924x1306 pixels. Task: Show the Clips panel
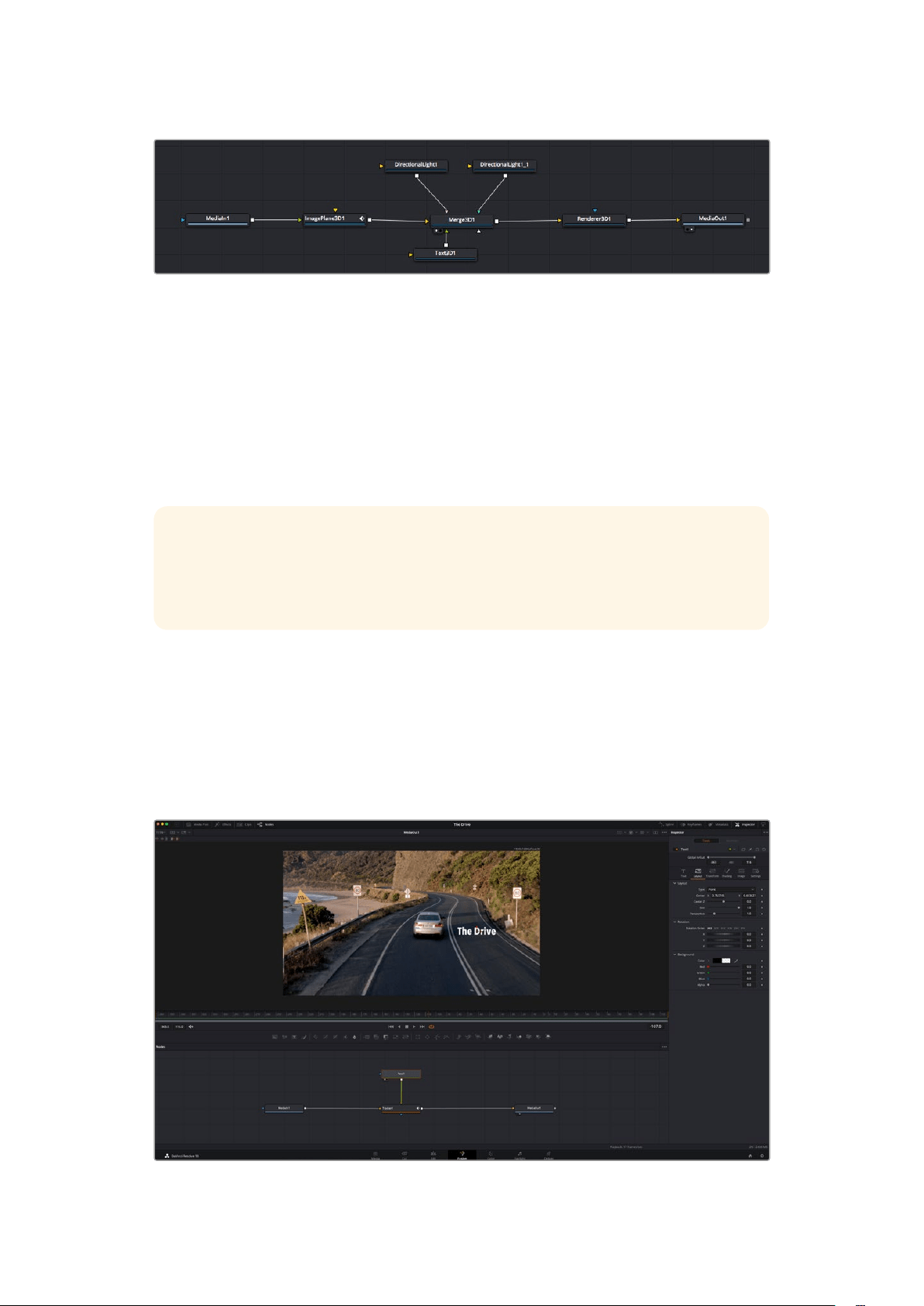pyautogui.click(x=245, y=825)
